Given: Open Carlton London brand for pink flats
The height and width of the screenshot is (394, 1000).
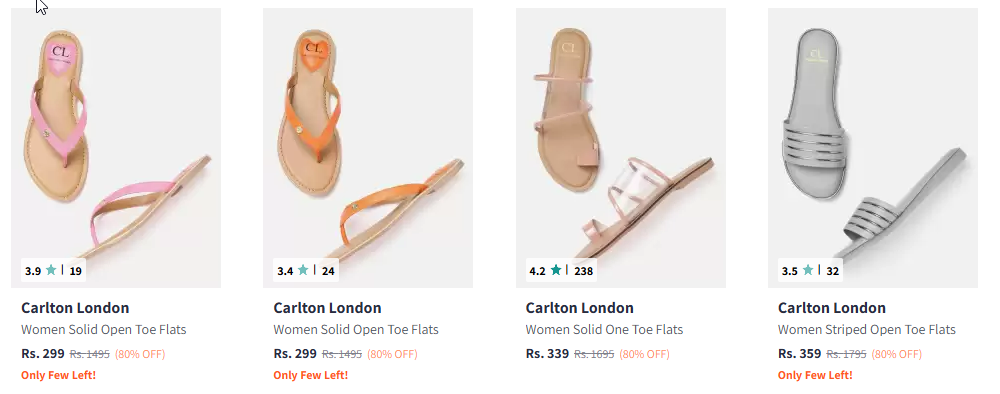Looking at the screenshot, I should (75, 308).
